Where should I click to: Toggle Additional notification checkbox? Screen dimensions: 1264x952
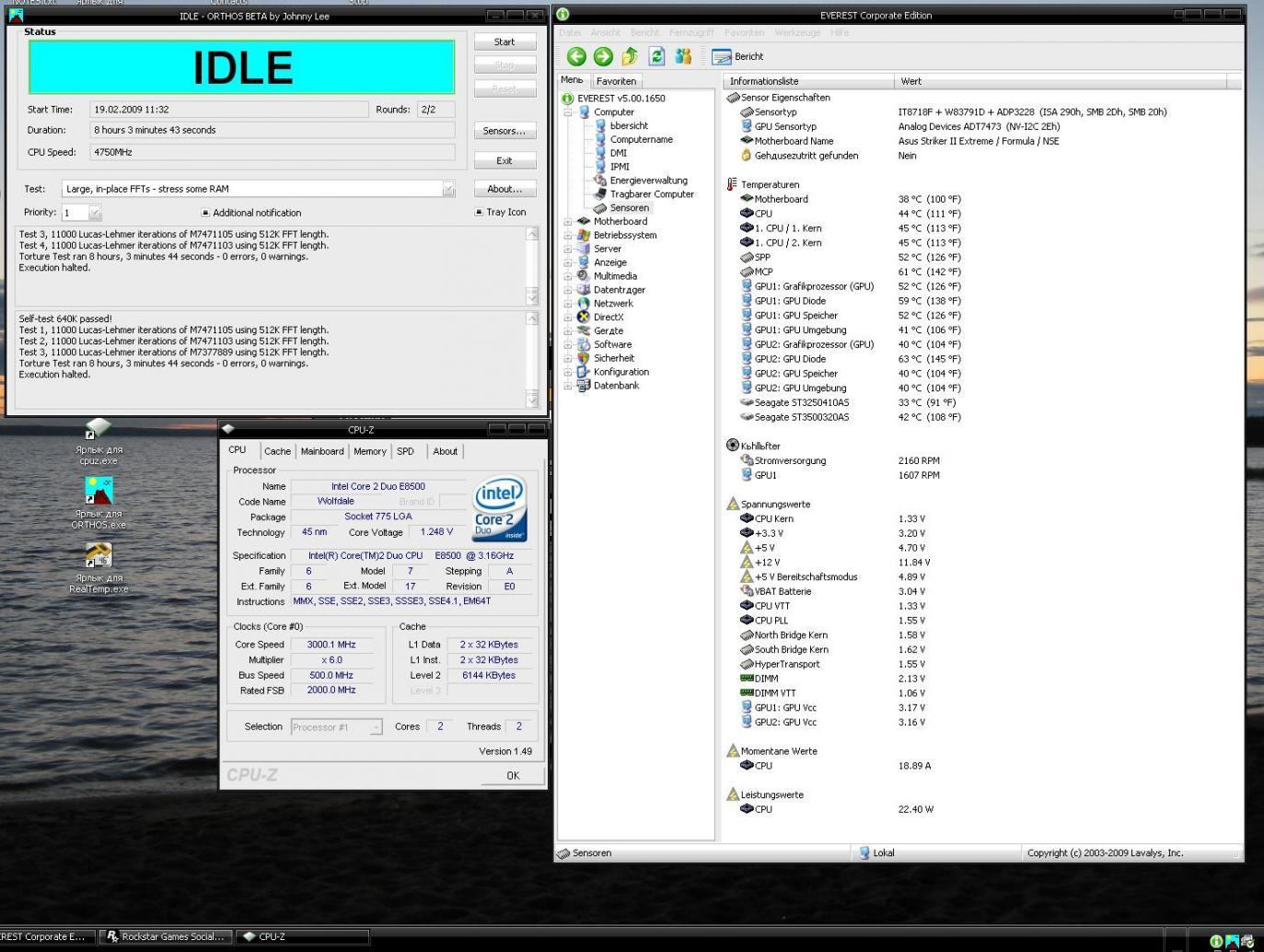click(x=204, y=213)
